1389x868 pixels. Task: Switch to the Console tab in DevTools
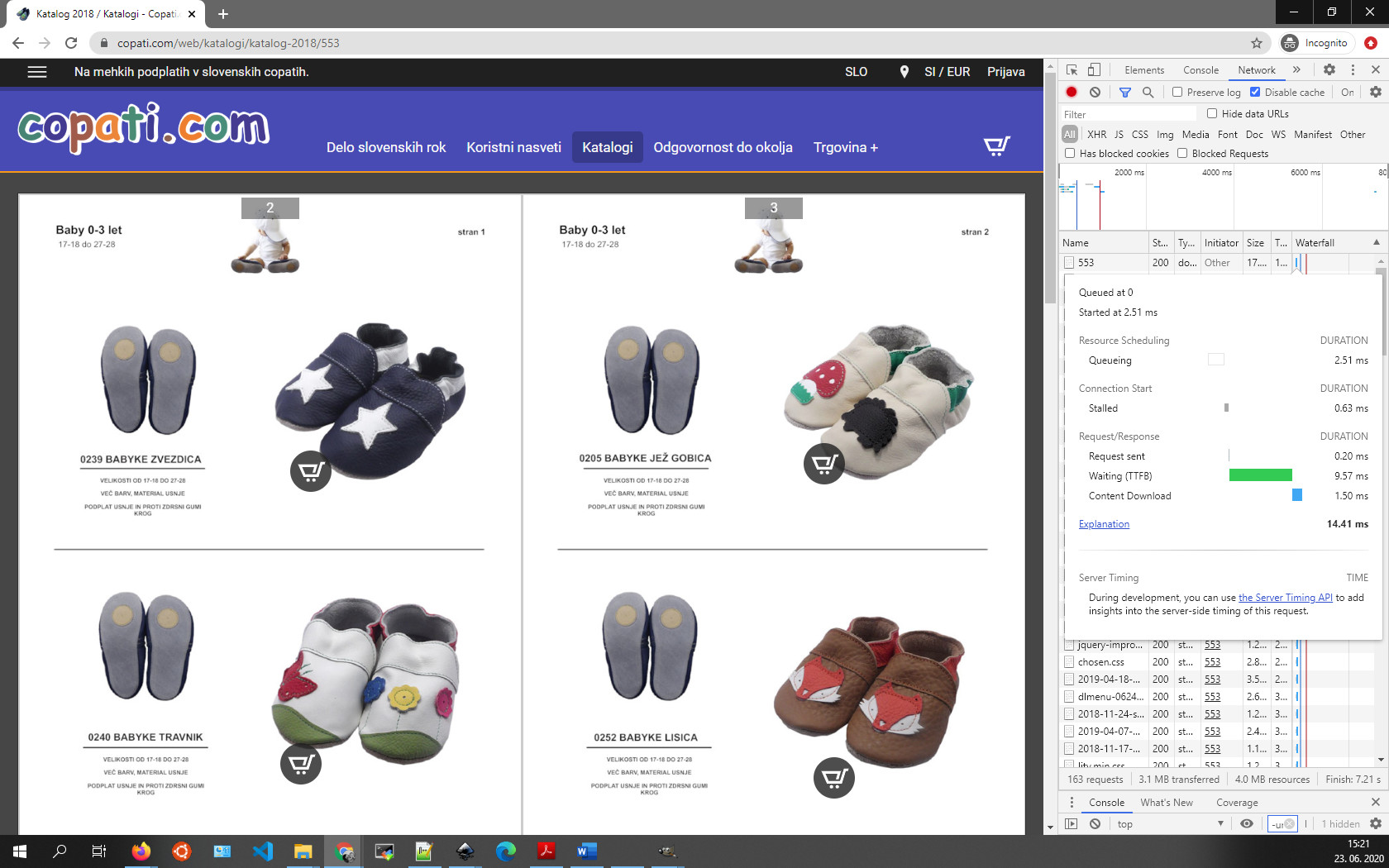[x=1200, y=70]
